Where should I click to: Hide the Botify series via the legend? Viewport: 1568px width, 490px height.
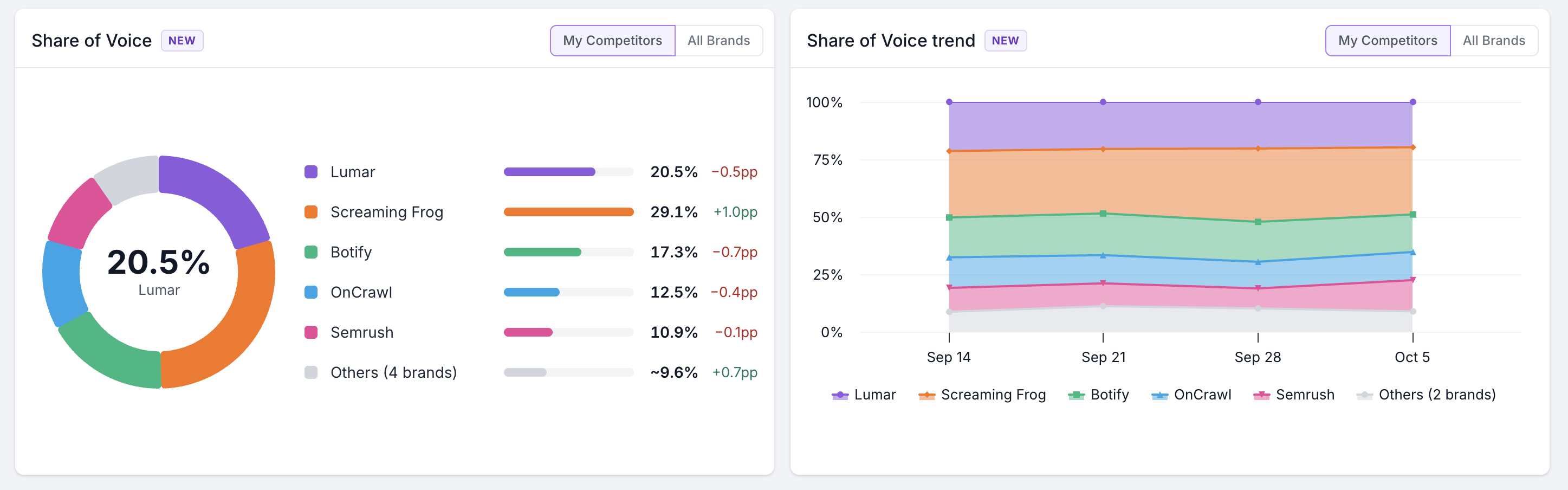coord(1099,395)
